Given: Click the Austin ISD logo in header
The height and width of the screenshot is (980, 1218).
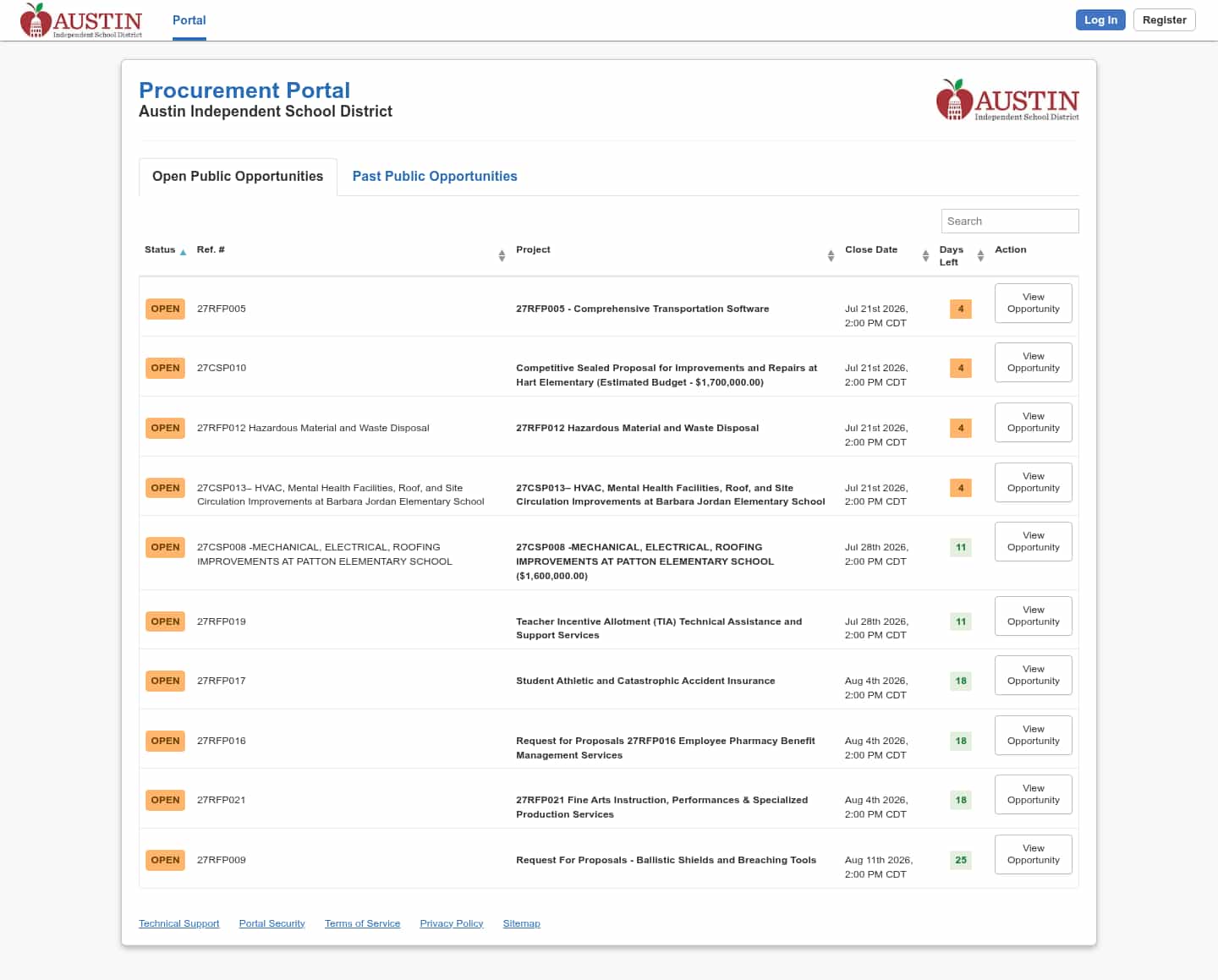Looking at the screenshot, I should click(x=81, y=20).
